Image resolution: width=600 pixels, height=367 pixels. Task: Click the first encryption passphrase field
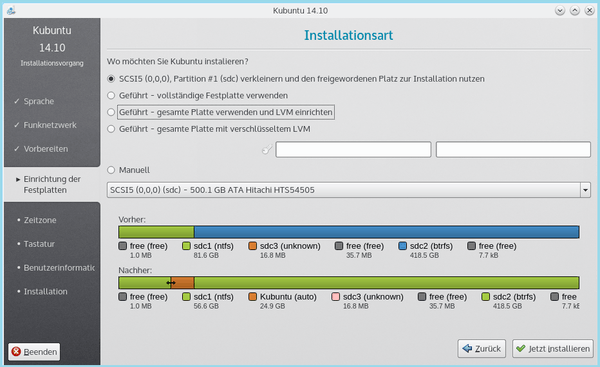pyautogui.click(x=353, y=149)
